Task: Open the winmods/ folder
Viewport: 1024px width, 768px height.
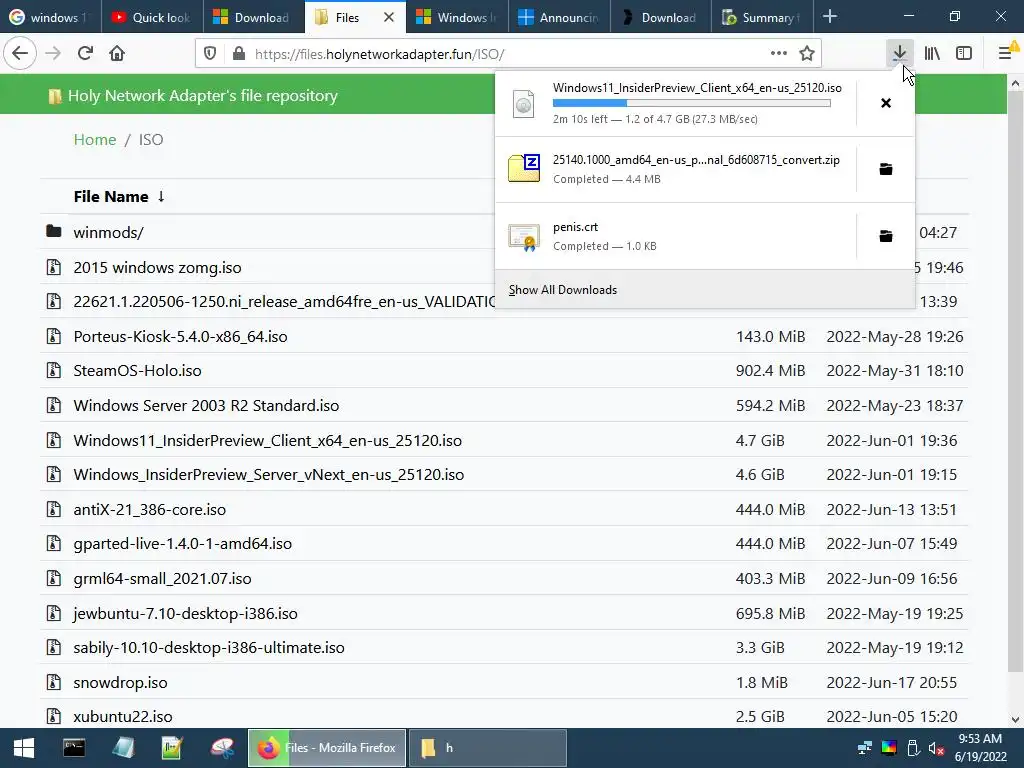Action: tap(108, 232)
